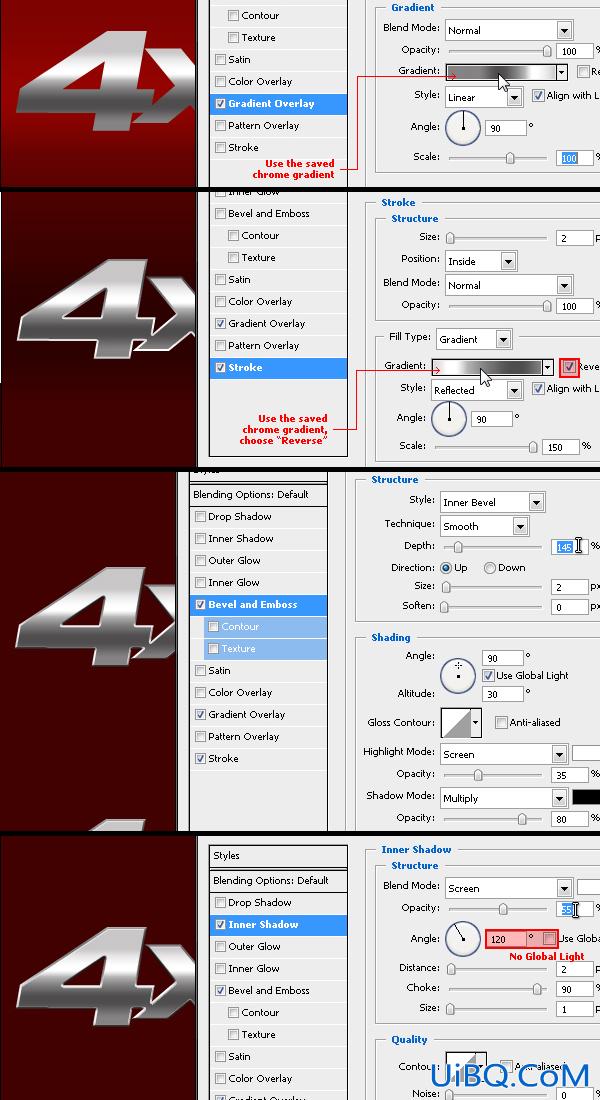This screenshot has width=600, height=1100.
Task: Click the Choke field showing 90
Action: (x=575, y=988)
